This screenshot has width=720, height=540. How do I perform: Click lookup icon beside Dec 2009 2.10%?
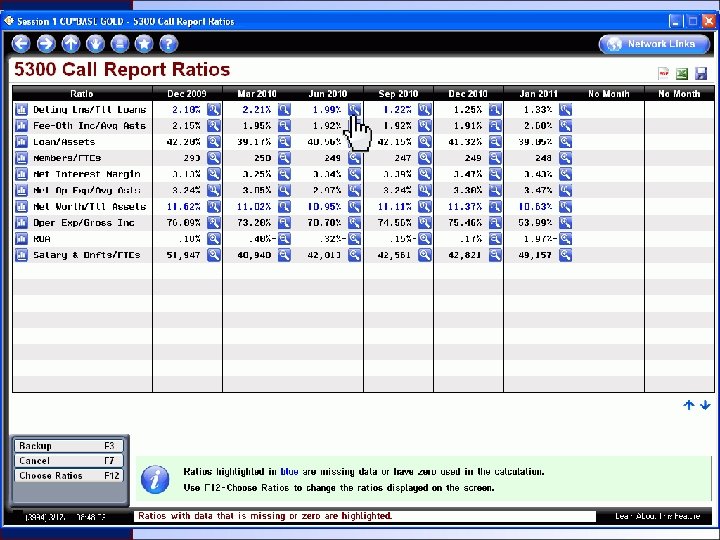(214, 110)
